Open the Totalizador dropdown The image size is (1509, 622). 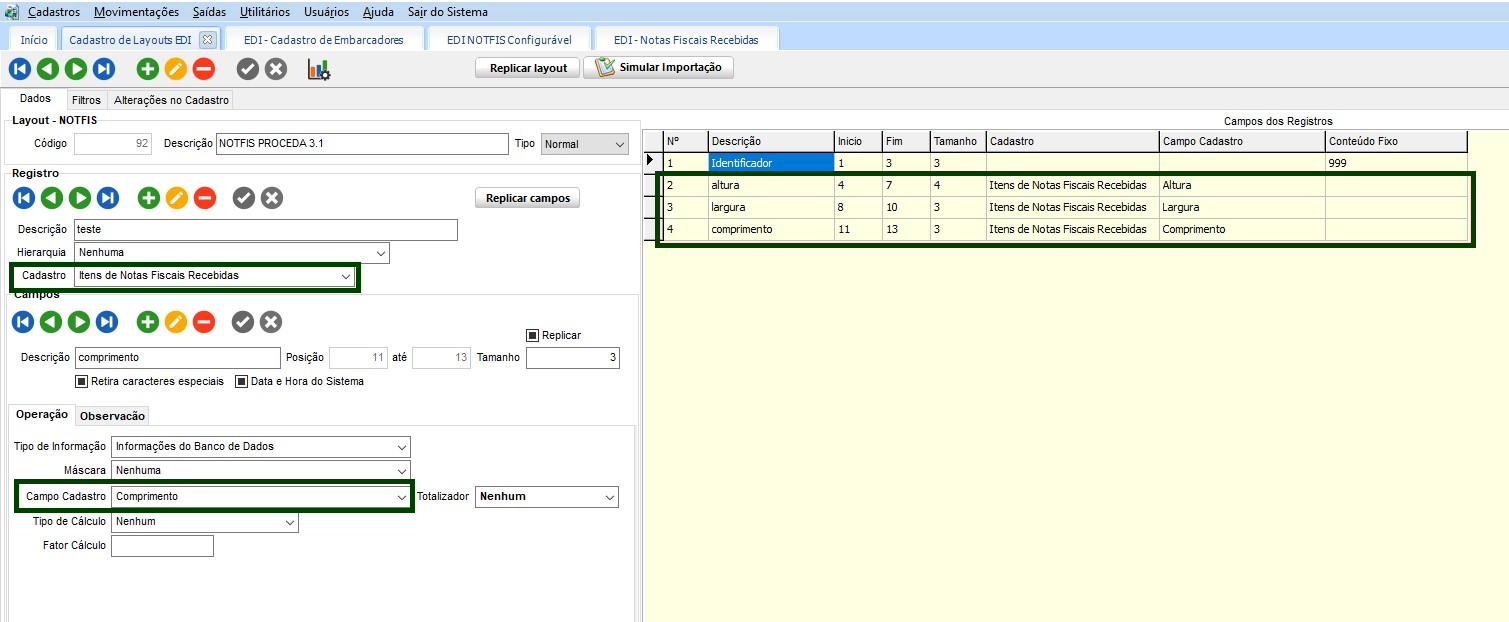point(609,496)
